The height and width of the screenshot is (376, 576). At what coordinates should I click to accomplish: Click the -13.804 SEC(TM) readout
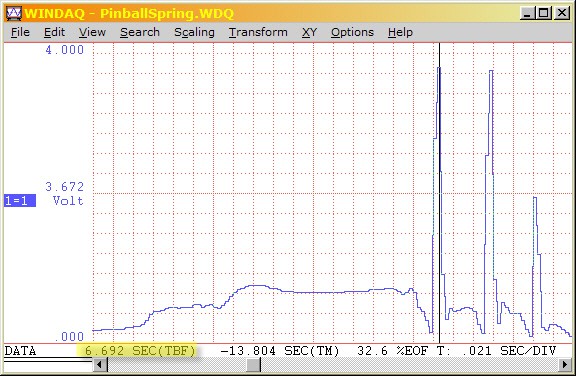(x=280, y=351)
